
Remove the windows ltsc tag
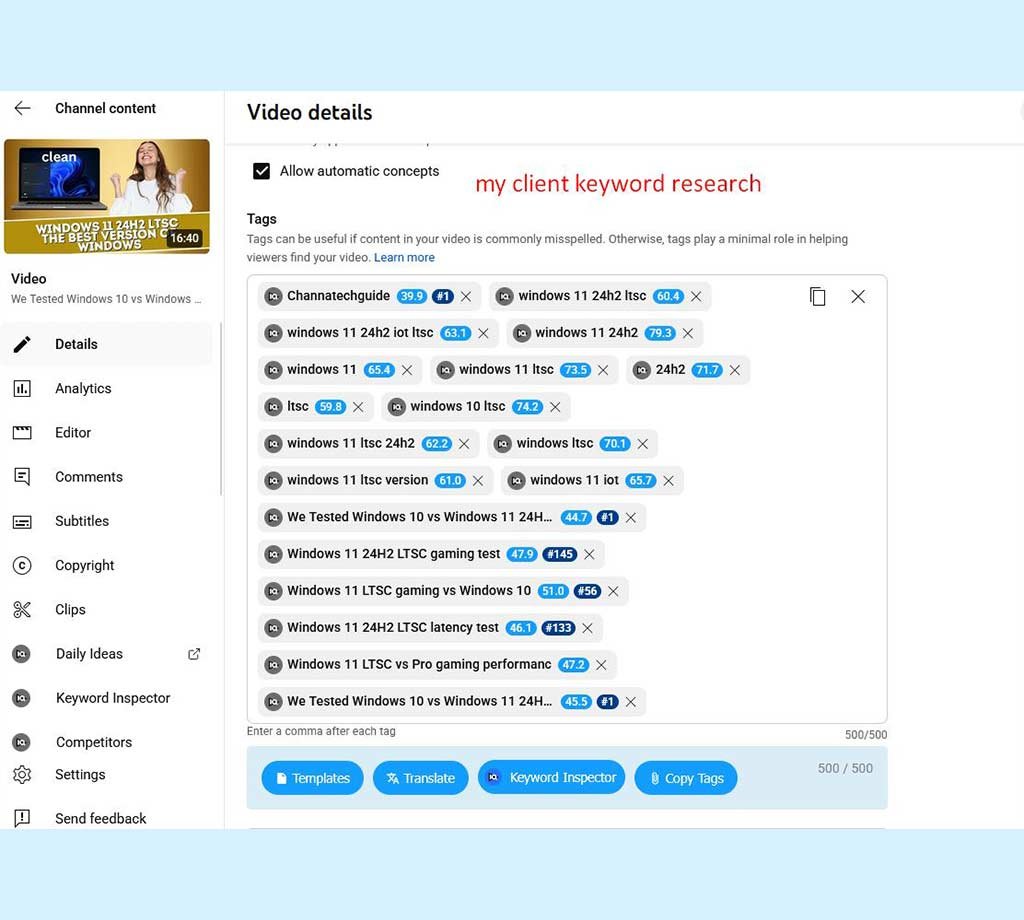(x=643, y=444)
